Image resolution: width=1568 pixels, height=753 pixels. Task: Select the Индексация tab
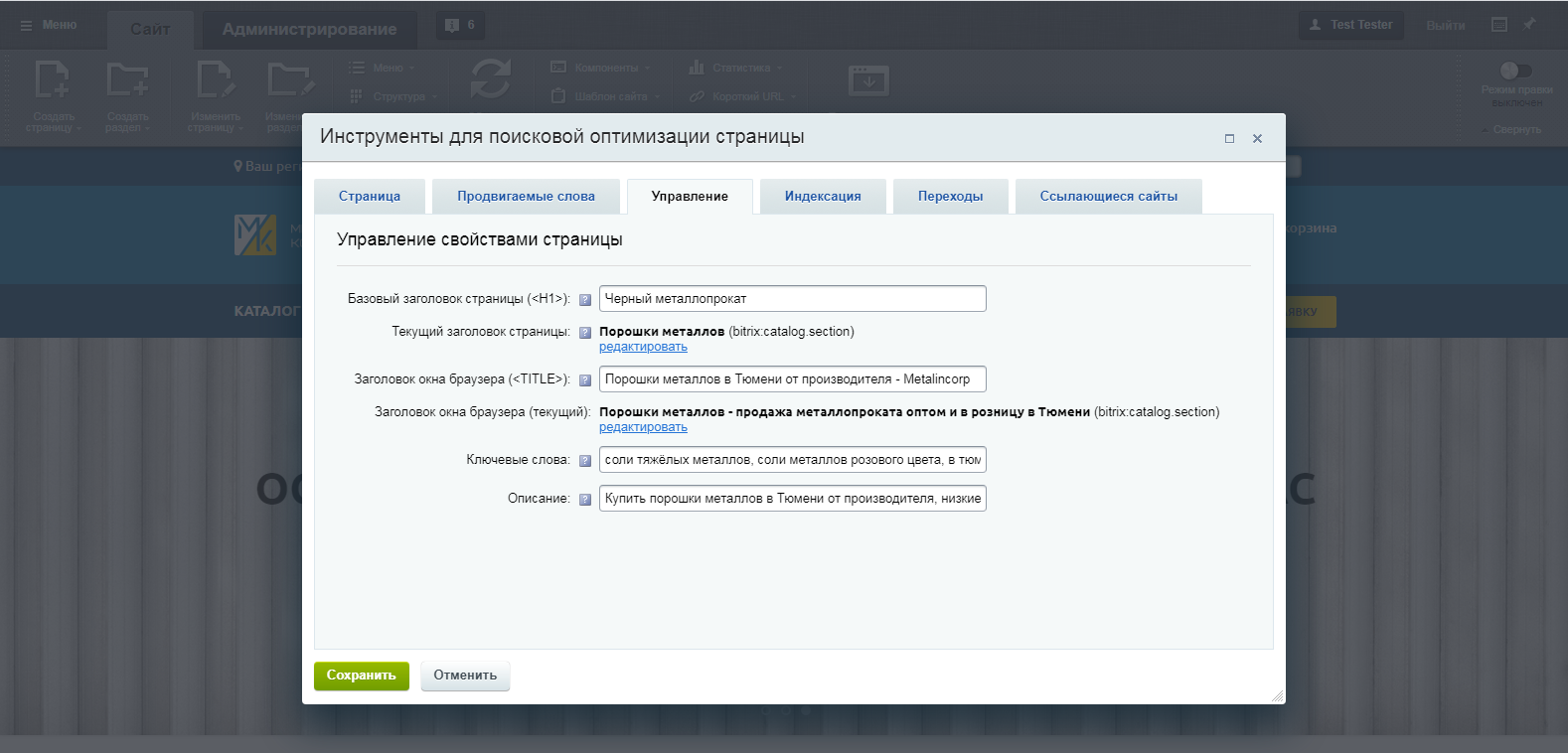pos(823,197)
